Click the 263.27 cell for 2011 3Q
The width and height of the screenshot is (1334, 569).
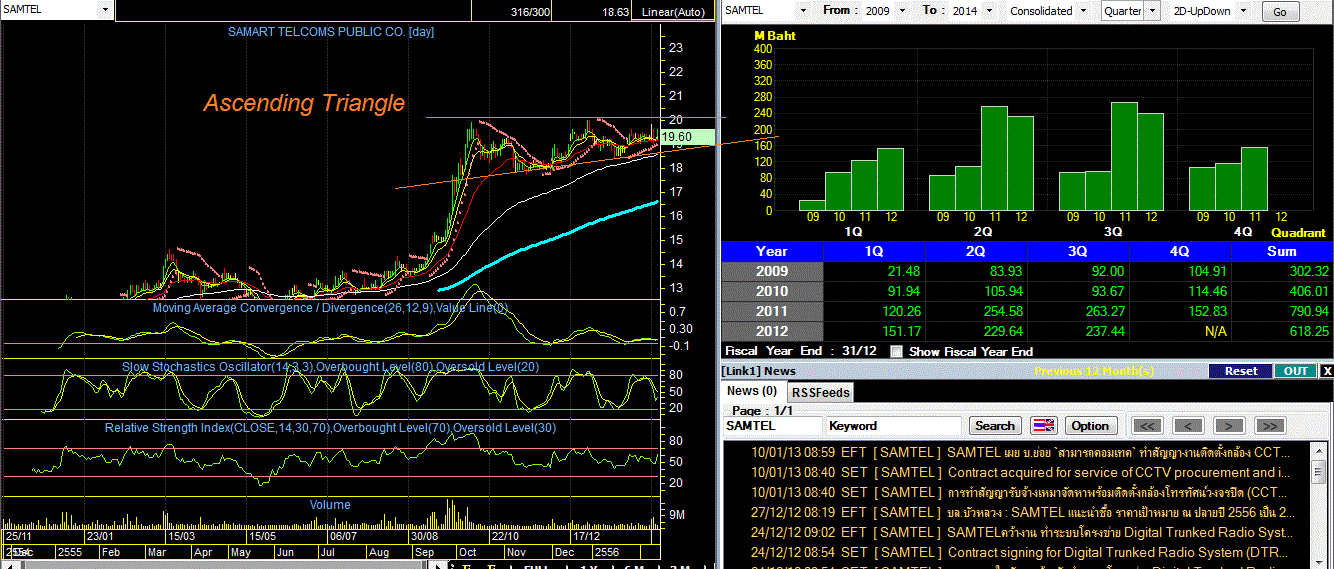[1078, 311]
